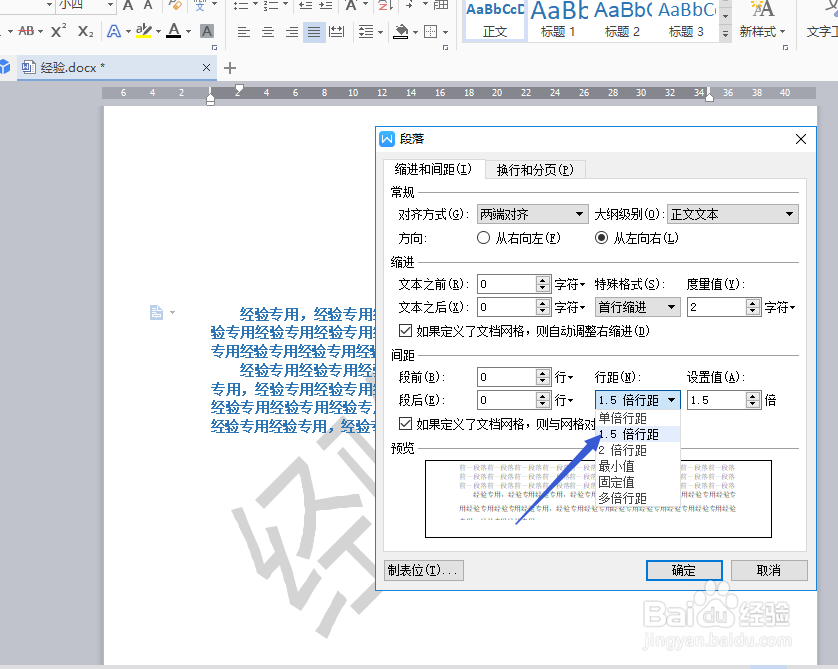Click the 段前 spacing input field
Viewport: 838px width, 669px height.
coord(507,377)
